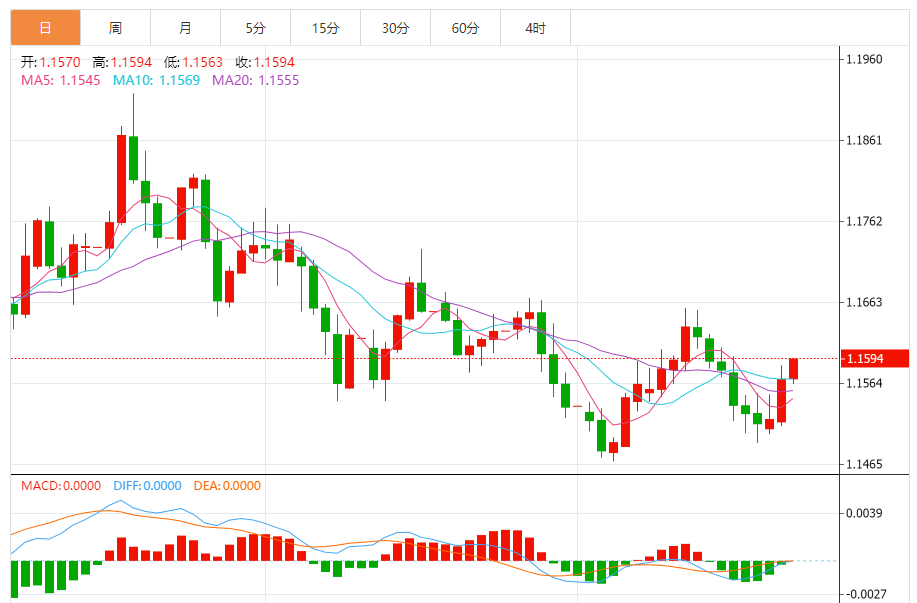
Task: Switch to the 月 monthly chart tab
Action: (185, 27)
